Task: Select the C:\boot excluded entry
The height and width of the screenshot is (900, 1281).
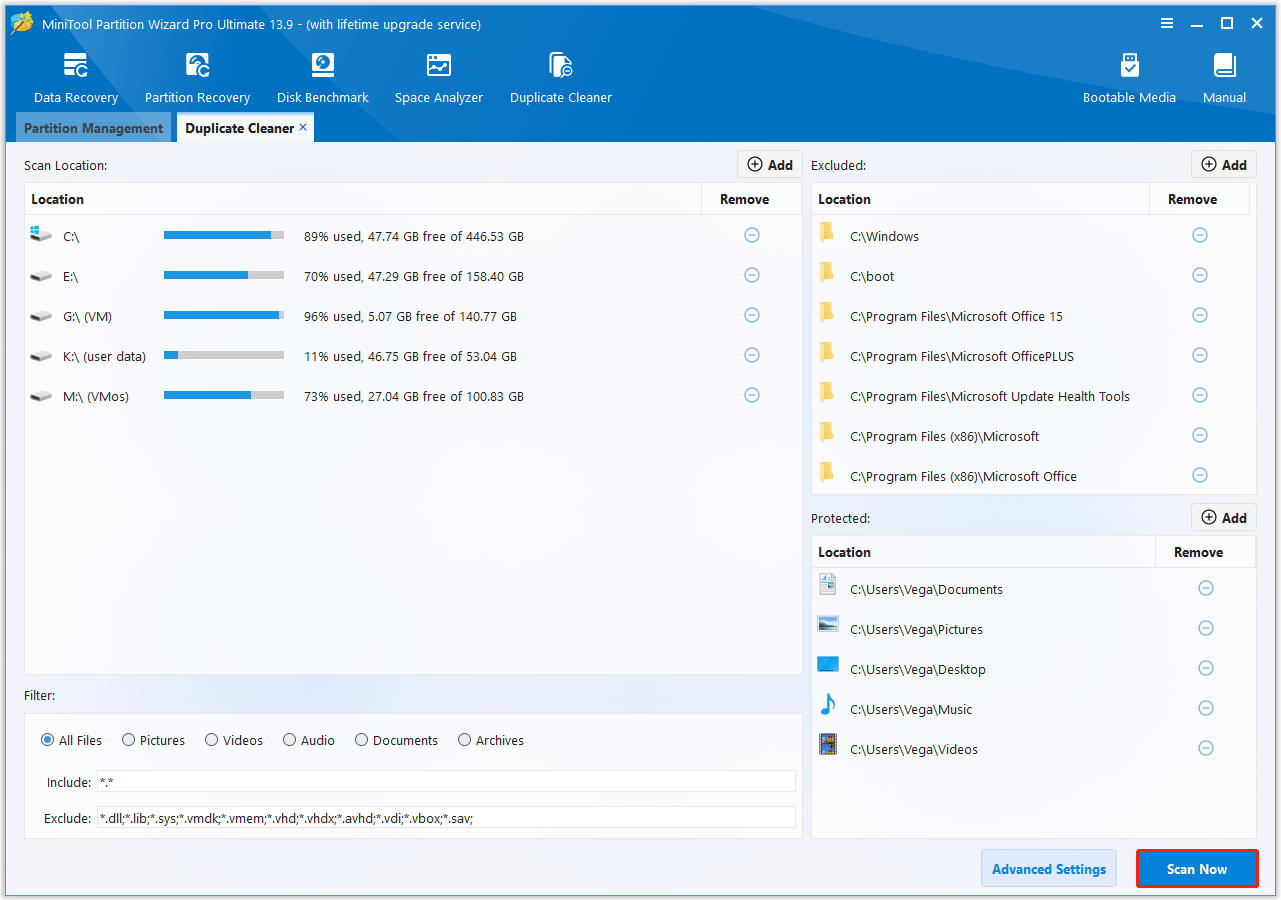Action: [x=1031, y=276]
